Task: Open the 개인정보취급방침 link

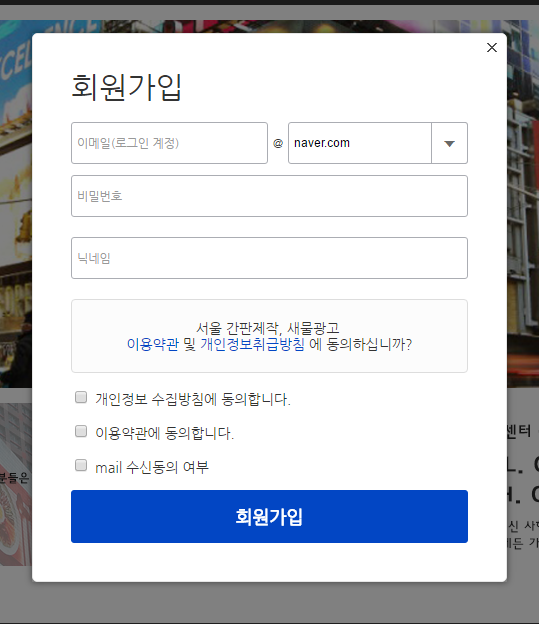Action: tap(252, 344)
